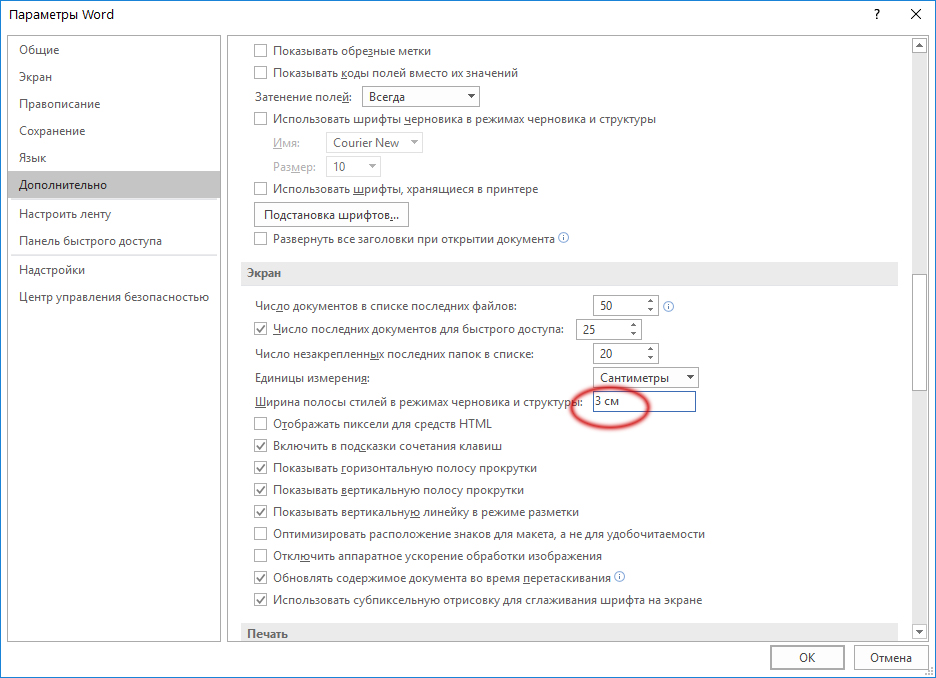Toggle vertical ruler in layout mode checkbox

click(260, 512)
